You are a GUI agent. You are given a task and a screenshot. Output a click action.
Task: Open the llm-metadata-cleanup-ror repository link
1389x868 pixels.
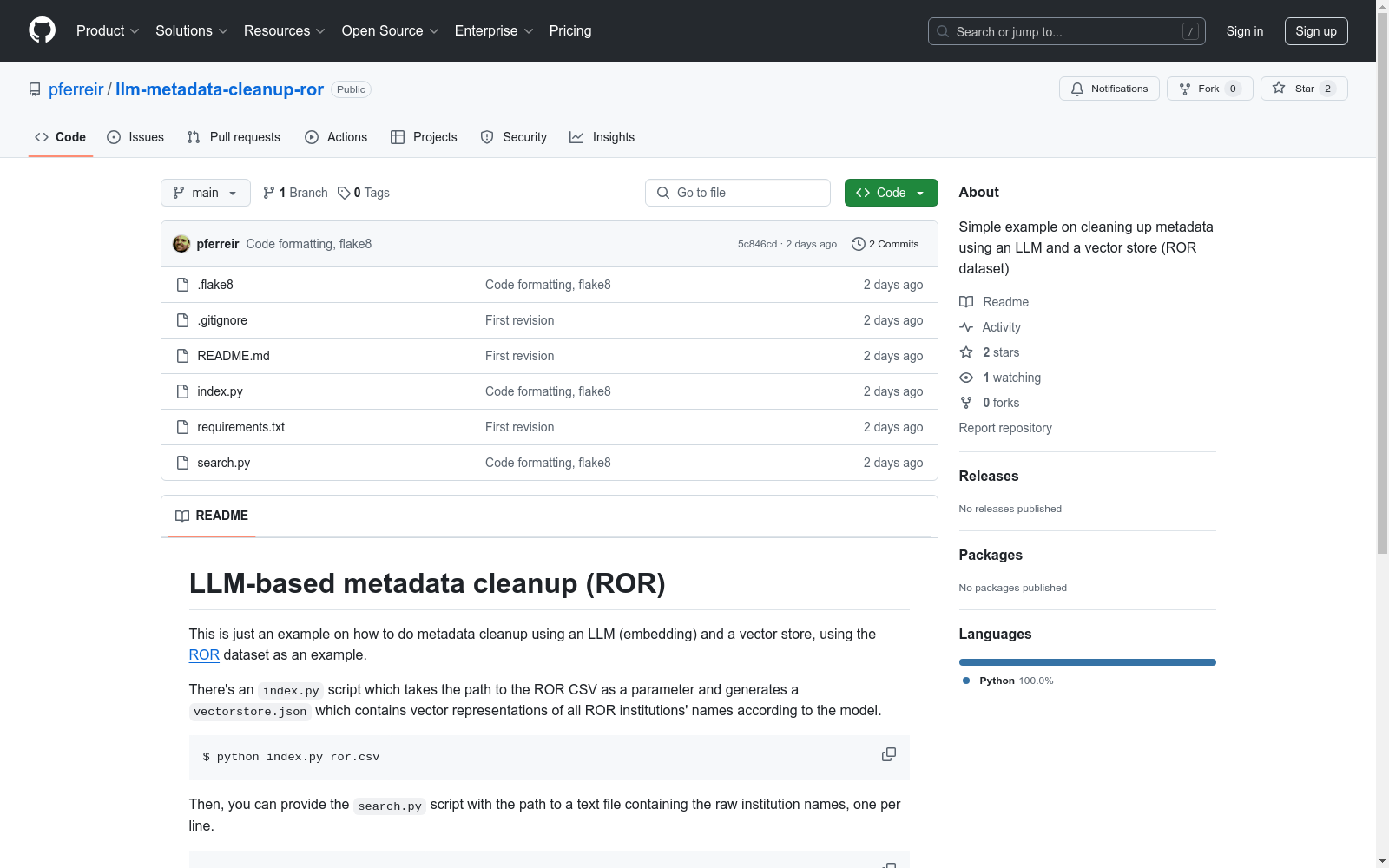[x=220, y=89]
